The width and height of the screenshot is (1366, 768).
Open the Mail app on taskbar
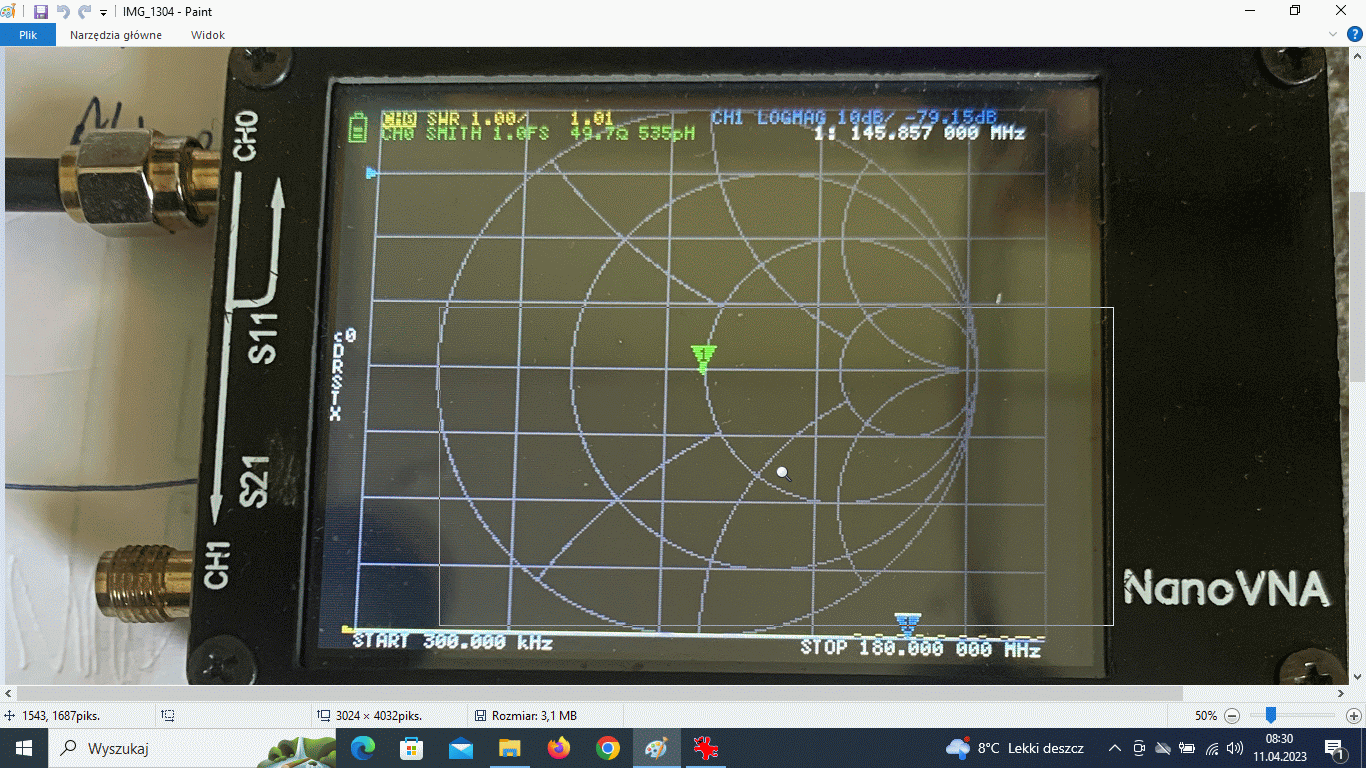460,748
